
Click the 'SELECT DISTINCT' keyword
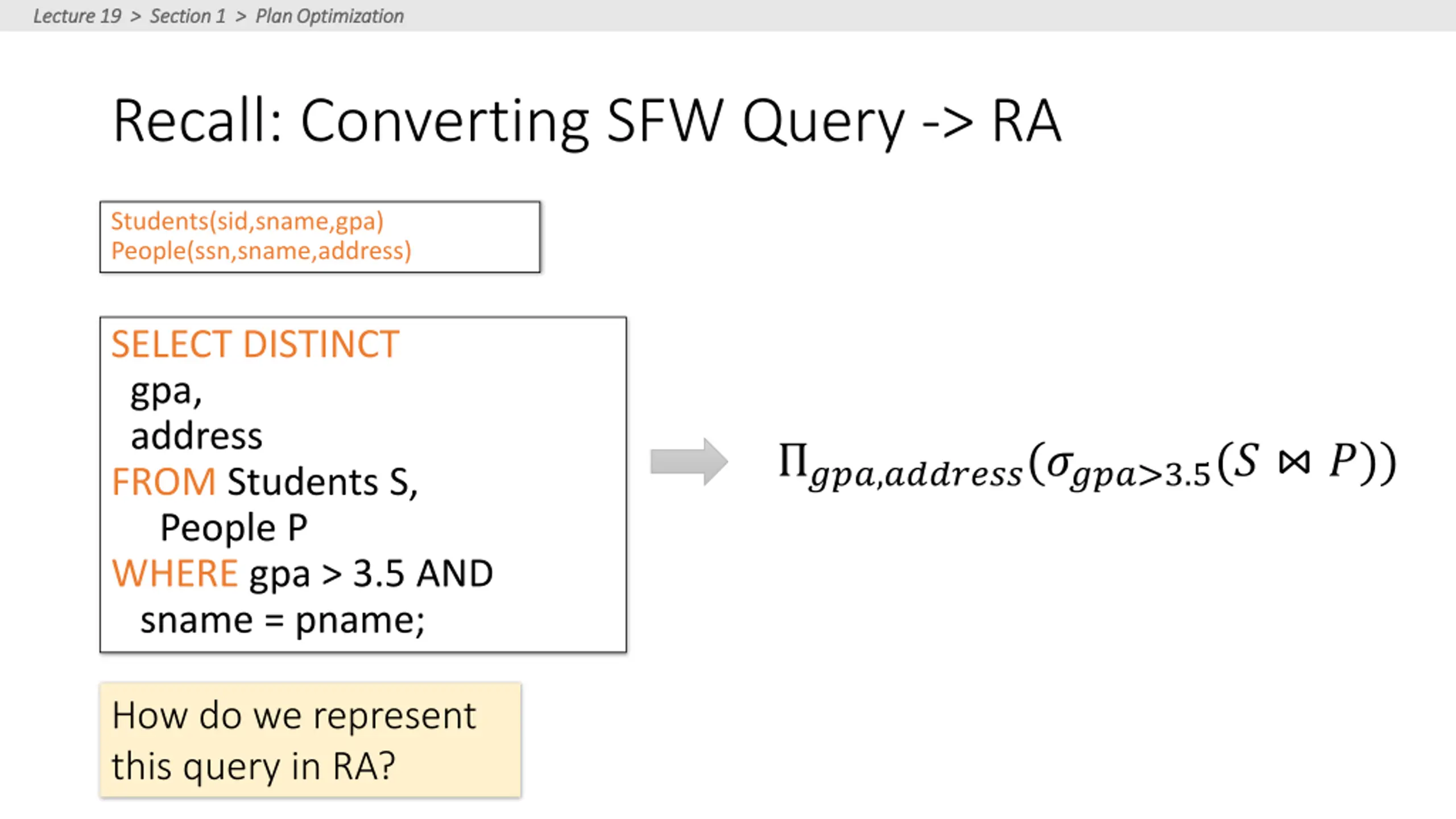255,344
